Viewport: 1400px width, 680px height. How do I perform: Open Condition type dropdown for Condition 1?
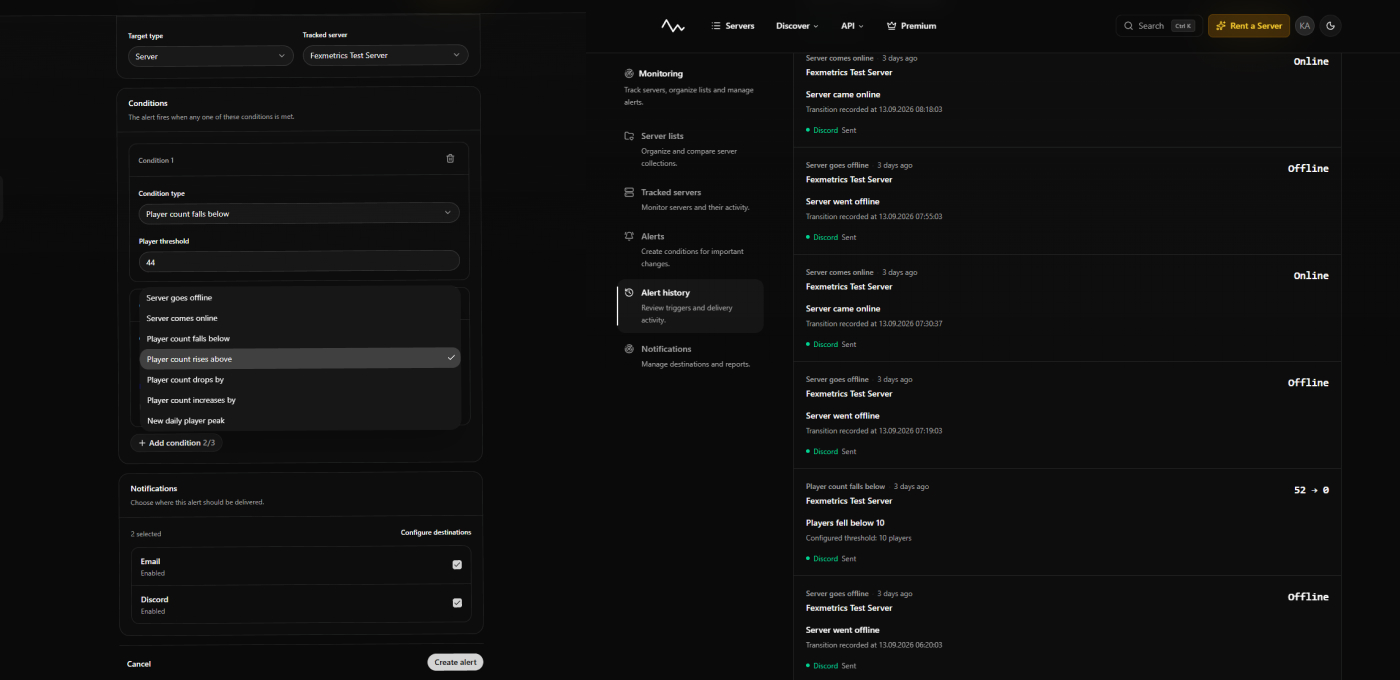pyautogui.click(x=299, y=213)
